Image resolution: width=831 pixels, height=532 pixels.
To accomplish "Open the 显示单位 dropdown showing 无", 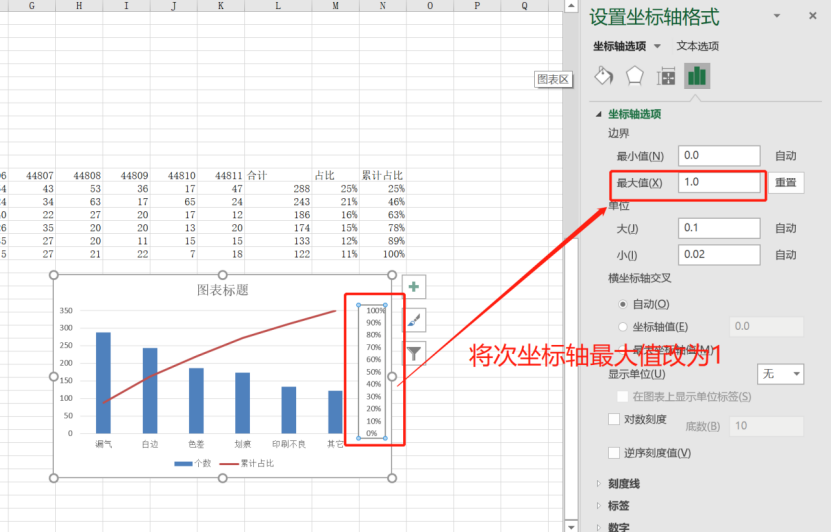I will (780, 374).
